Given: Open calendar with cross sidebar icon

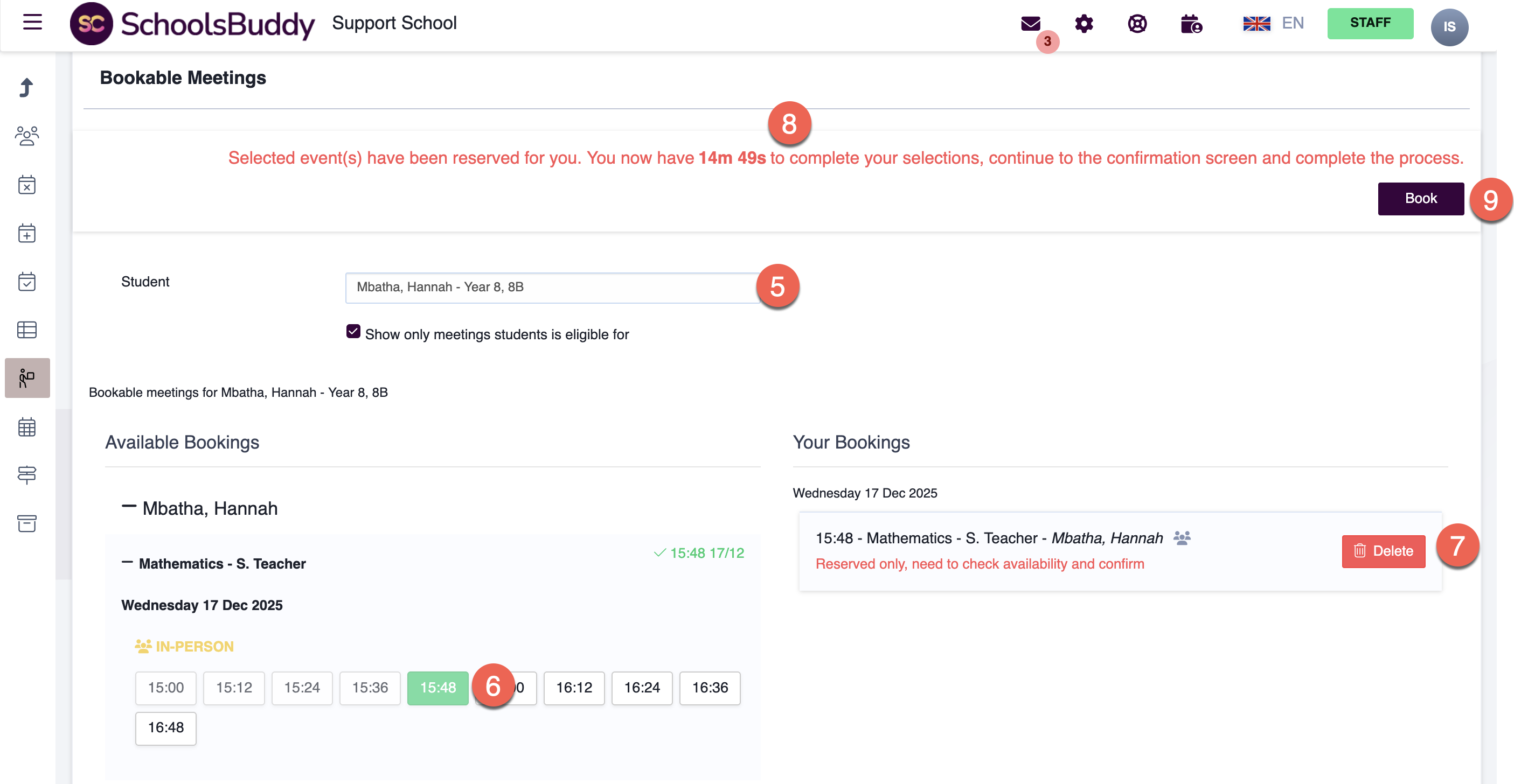Looking at the screenshot, I should 26,184.
